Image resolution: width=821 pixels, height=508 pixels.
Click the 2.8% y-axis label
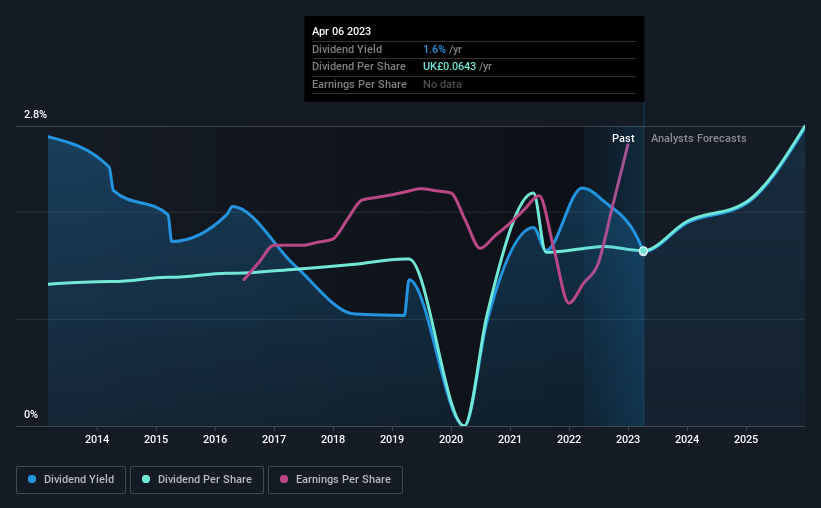coord(35,114)
